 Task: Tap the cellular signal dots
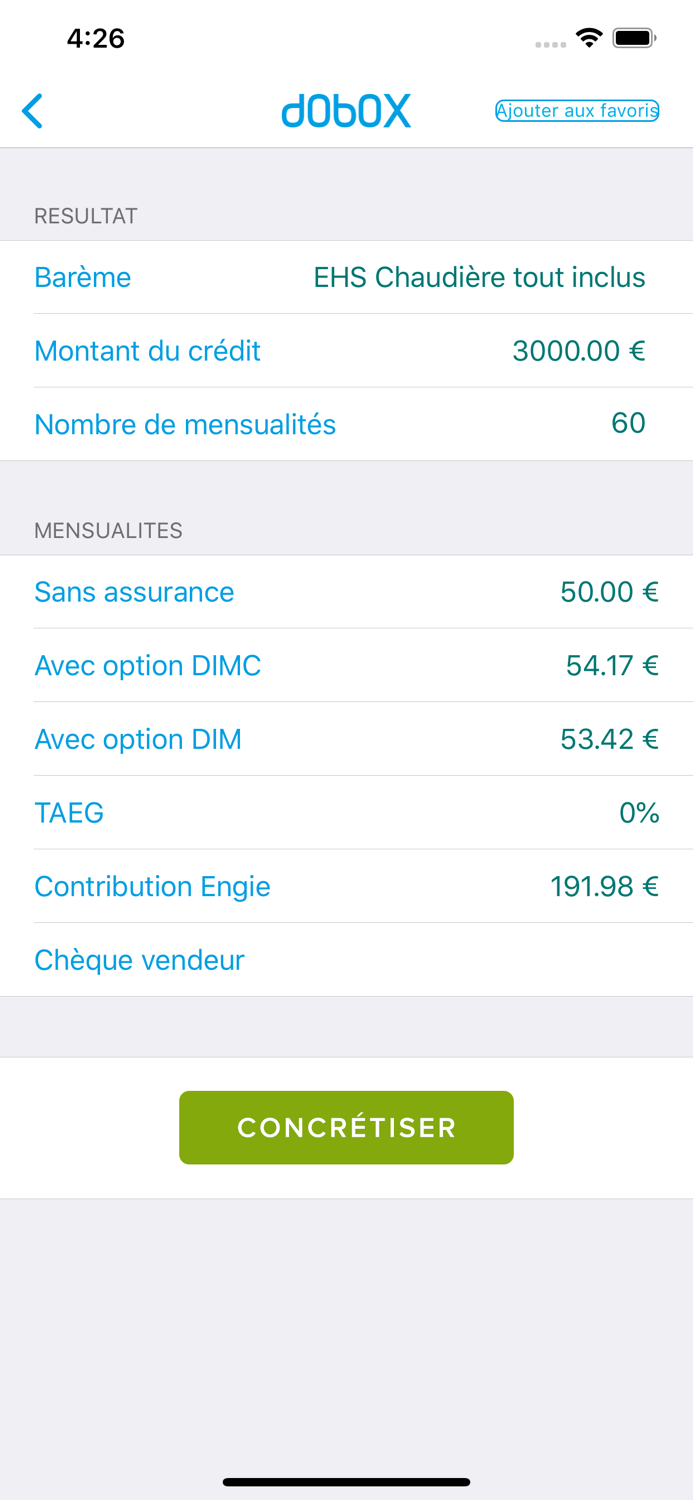point(551,44)
